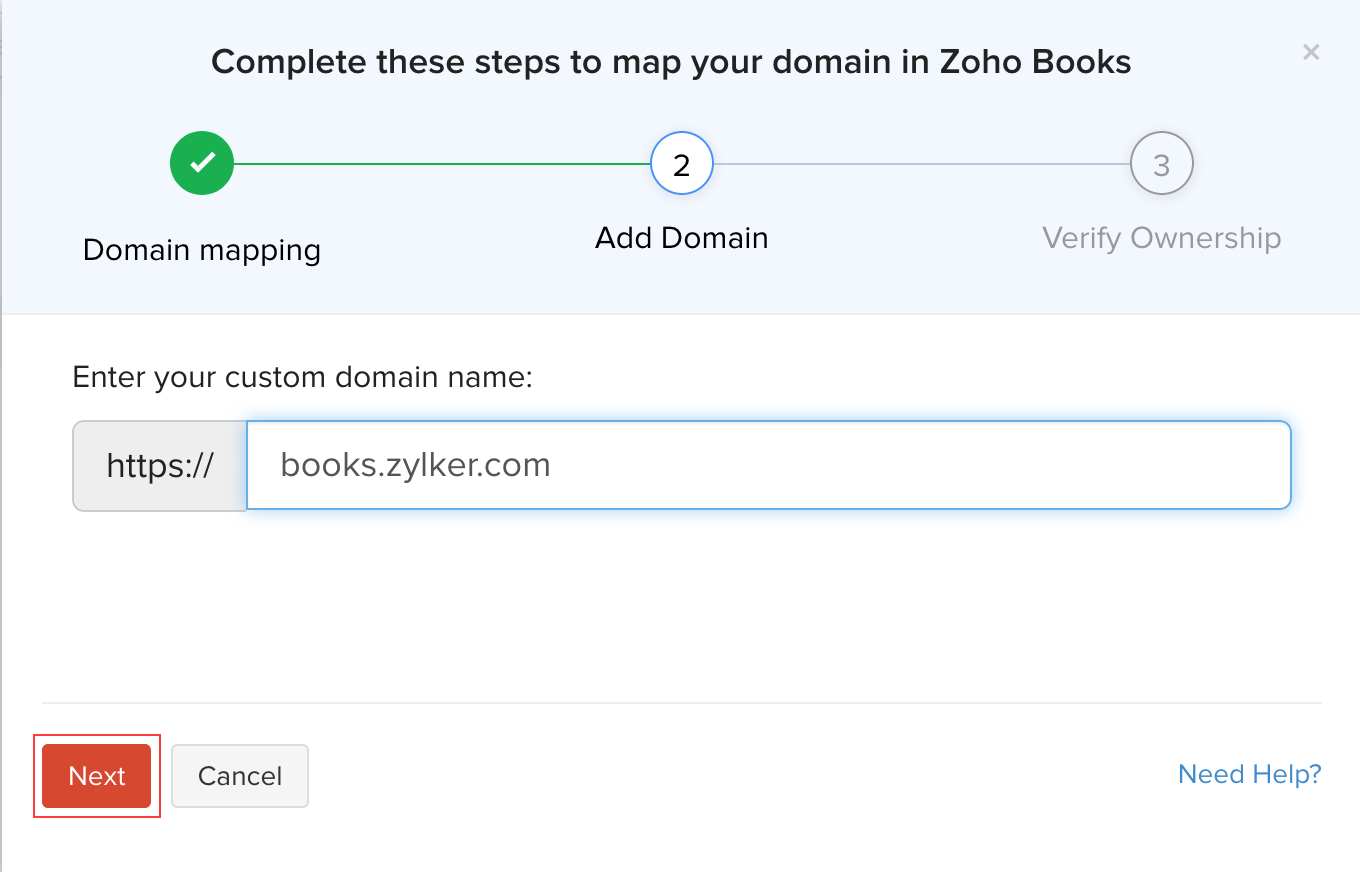Click the empty area below the domain field
Viewport: 1360px width, 872px height.
pyautogui.click(x=681, y=600)
